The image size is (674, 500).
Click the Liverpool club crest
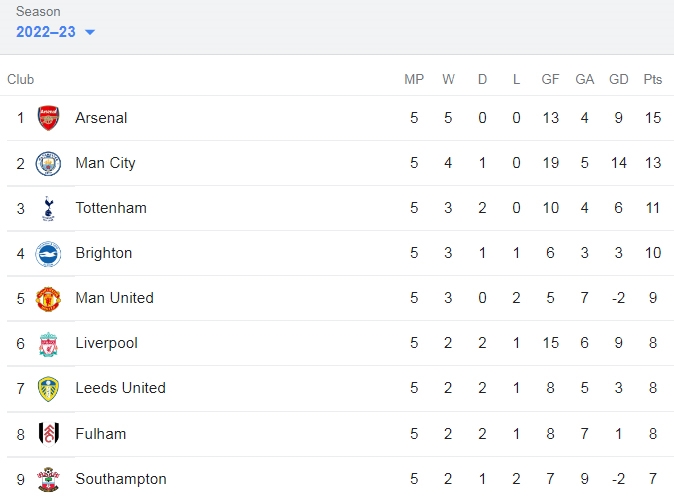[48, 344]
